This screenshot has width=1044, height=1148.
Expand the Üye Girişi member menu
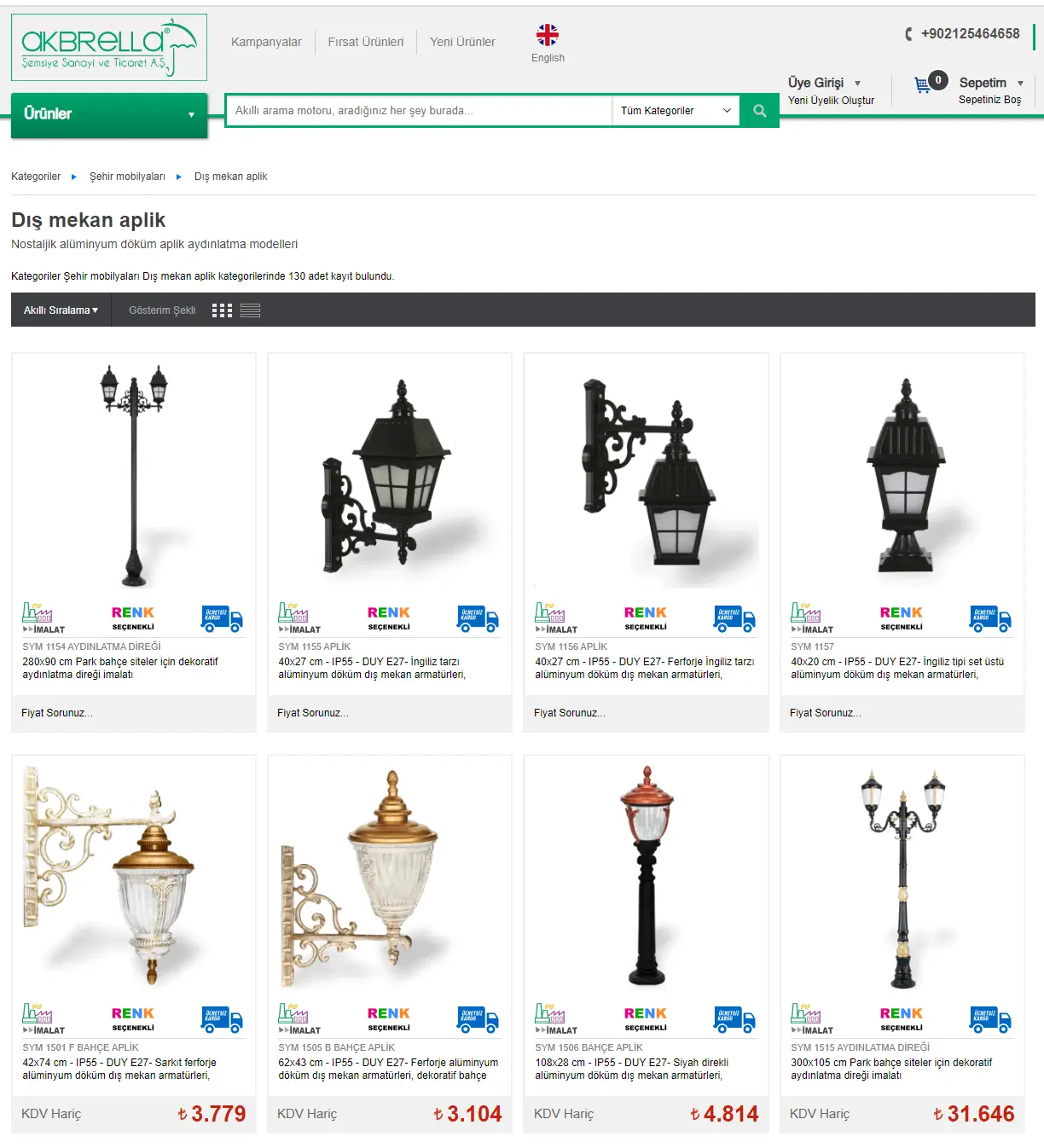tap(824, 83)
